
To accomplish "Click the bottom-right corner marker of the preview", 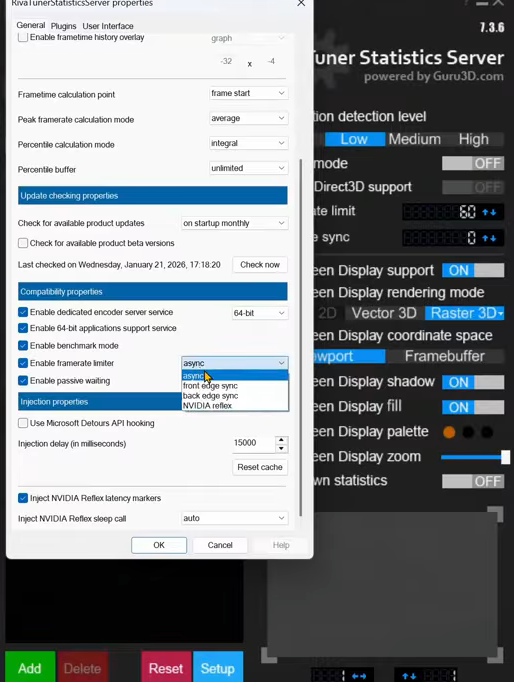I will pyautogui.click(x=496, y=655).
